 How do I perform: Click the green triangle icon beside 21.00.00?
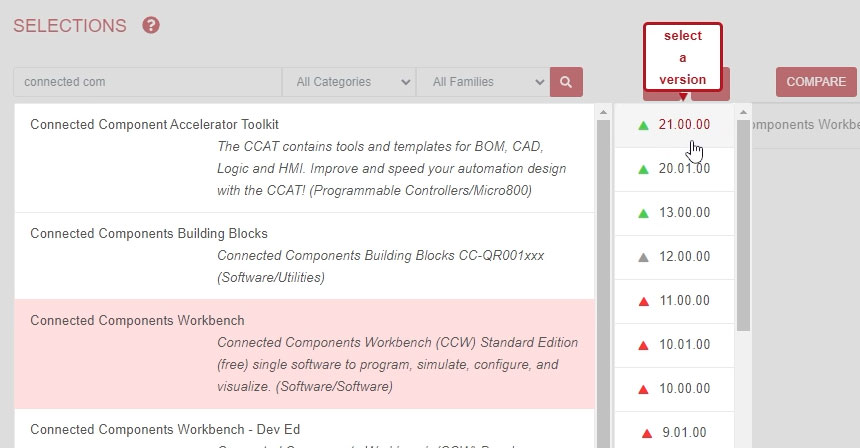tap(643, 126)
